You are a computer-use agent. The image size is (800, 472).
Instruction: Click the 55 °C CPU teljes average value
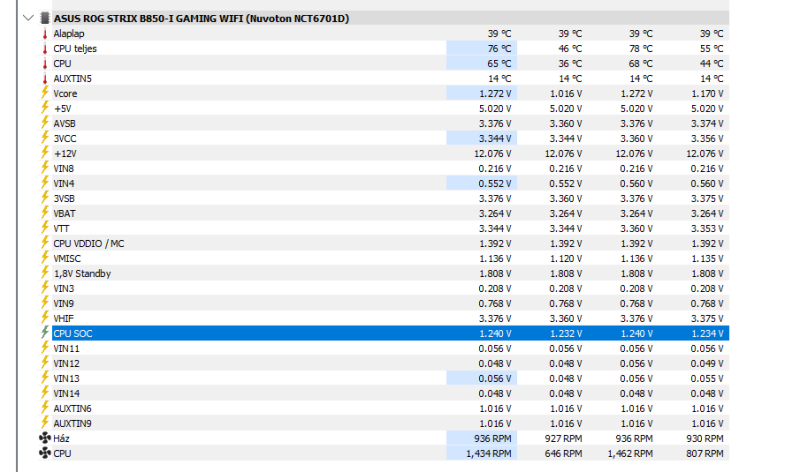(x=711, y=48)
